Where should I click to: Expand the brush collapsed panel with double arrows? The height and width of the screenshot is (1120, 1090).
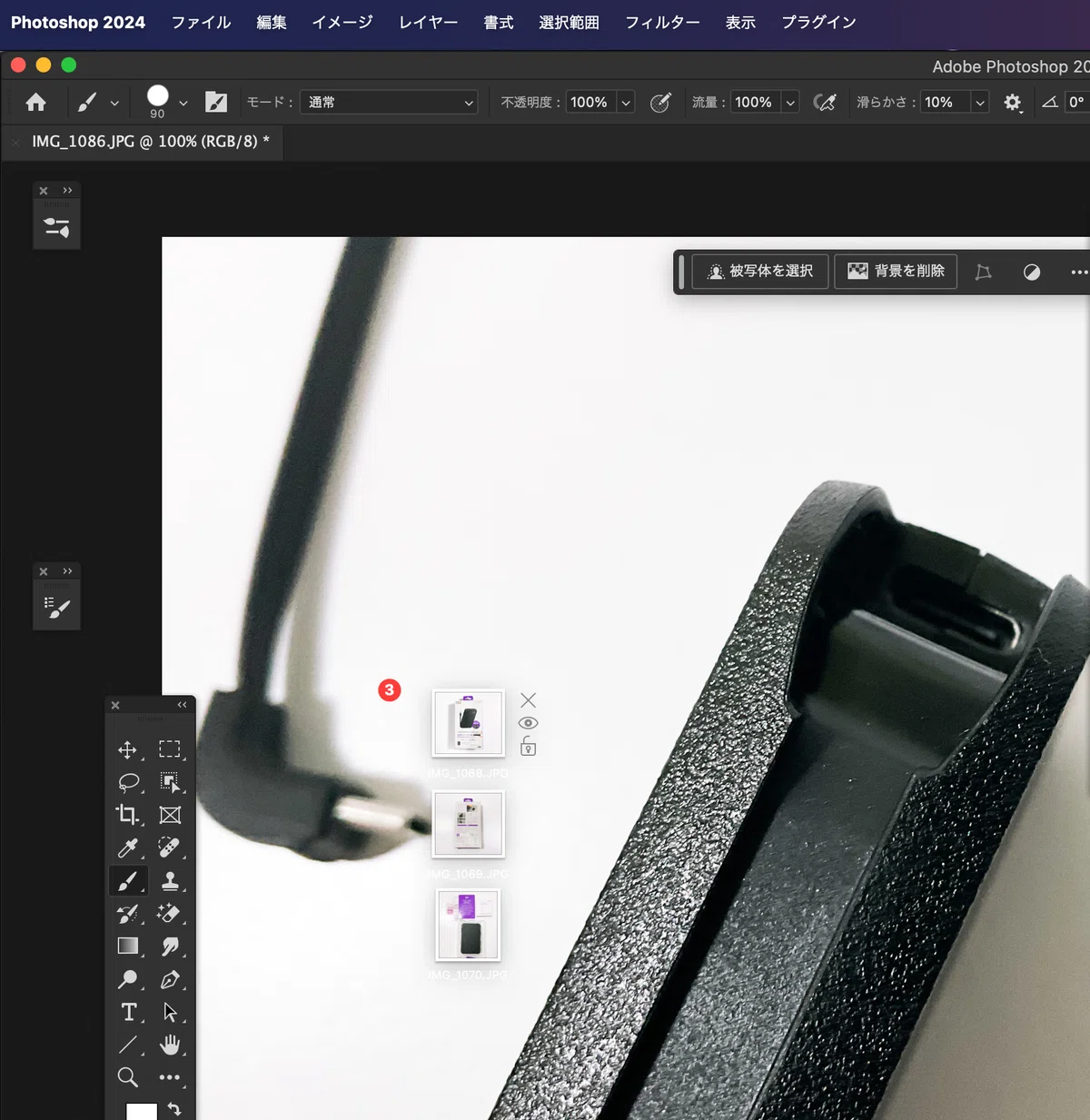pyautogui.click(x=68, y=571)
